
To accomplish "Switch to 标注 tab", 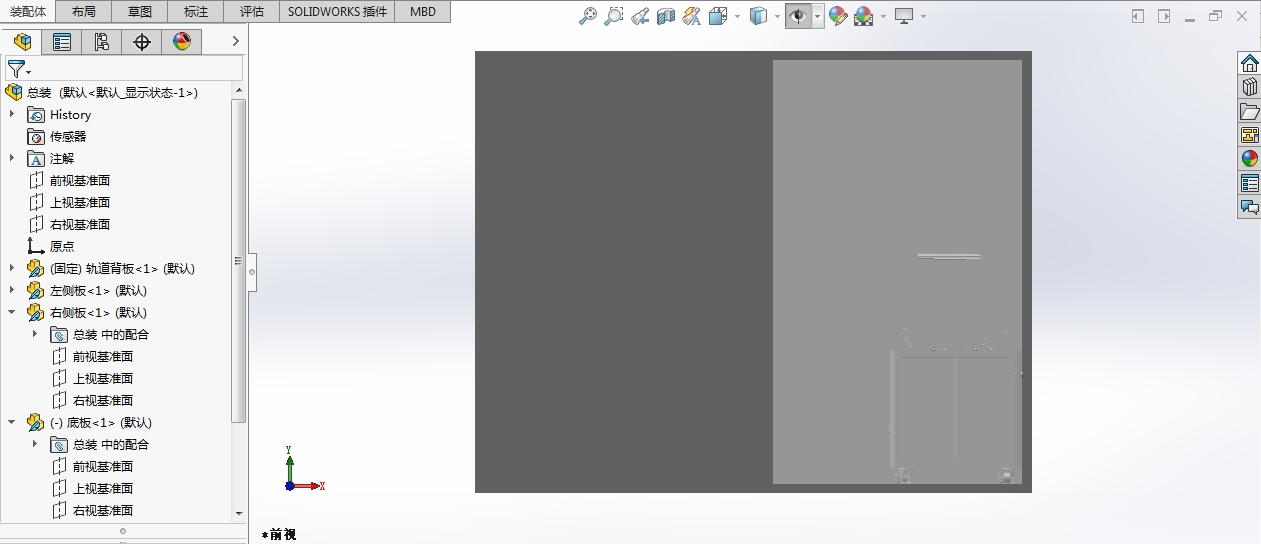I will [x=197, y=12].
